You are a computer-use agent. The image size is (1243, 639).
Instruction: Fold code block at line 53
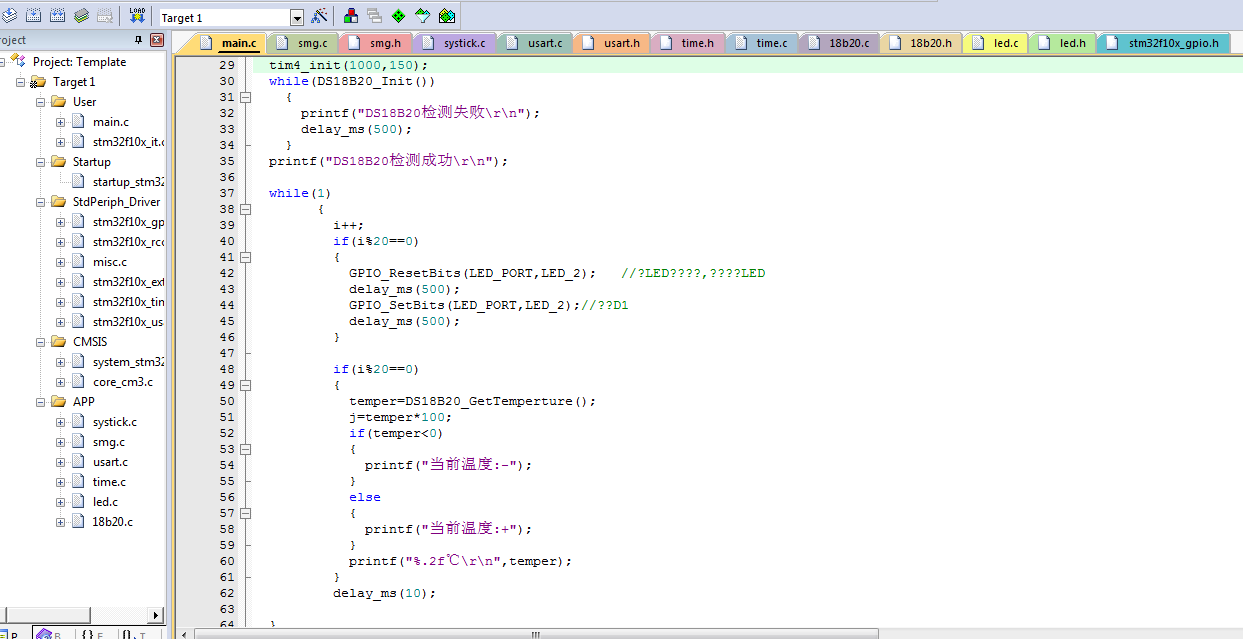click(x=245, y=449)
